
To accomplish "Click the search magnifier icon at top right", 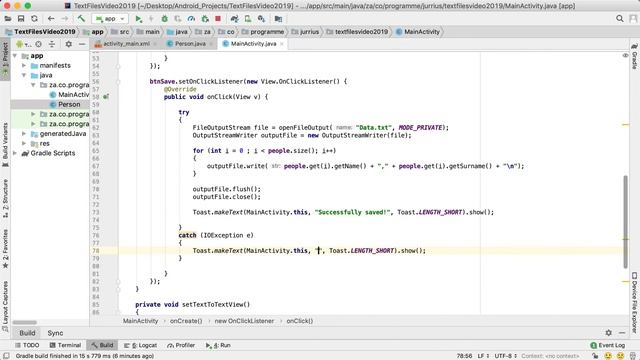I will [x=620, y=19].
